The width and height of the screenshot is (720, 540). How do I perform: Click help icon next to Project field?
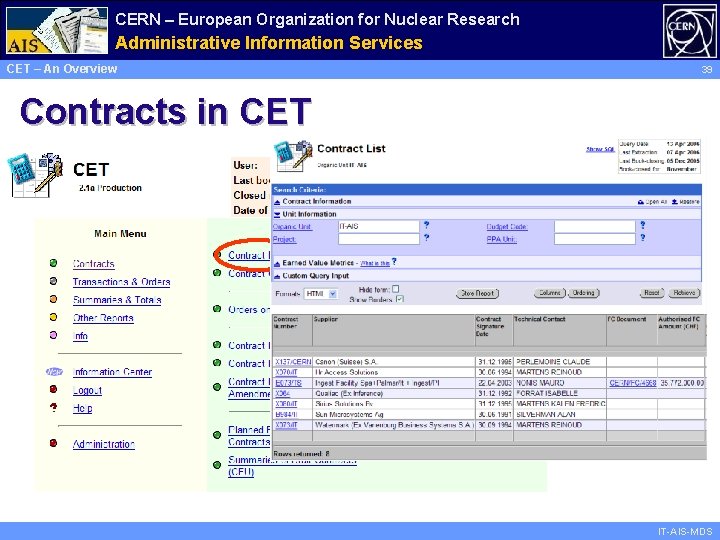(427, 238)
